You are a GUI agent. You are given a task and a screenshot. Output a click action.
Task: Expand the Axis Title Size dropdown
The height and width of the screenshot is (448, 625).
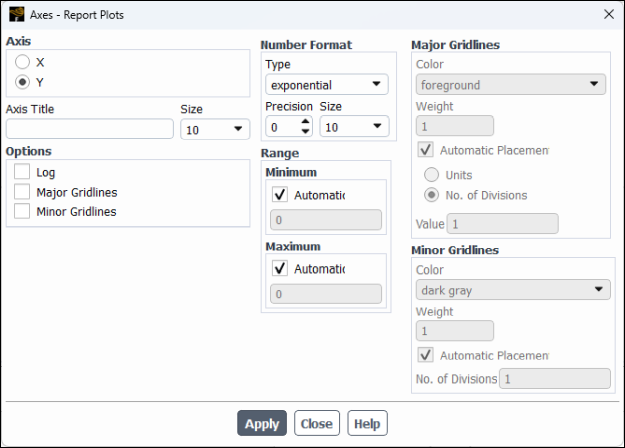pyautogui.click(x=215, y=129)
